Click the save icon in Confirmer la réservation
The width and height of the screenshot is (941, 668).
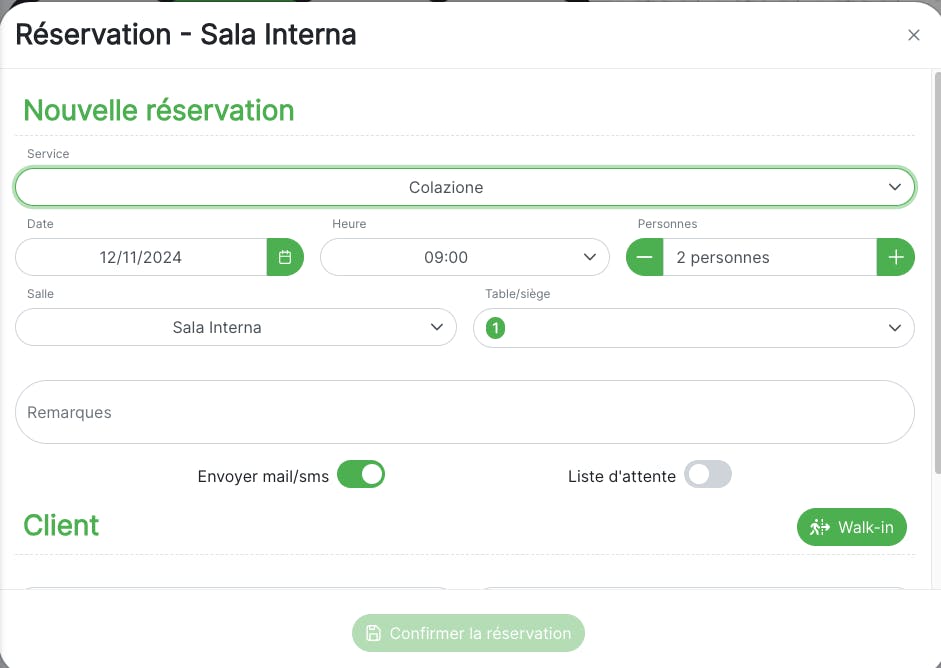373,633
